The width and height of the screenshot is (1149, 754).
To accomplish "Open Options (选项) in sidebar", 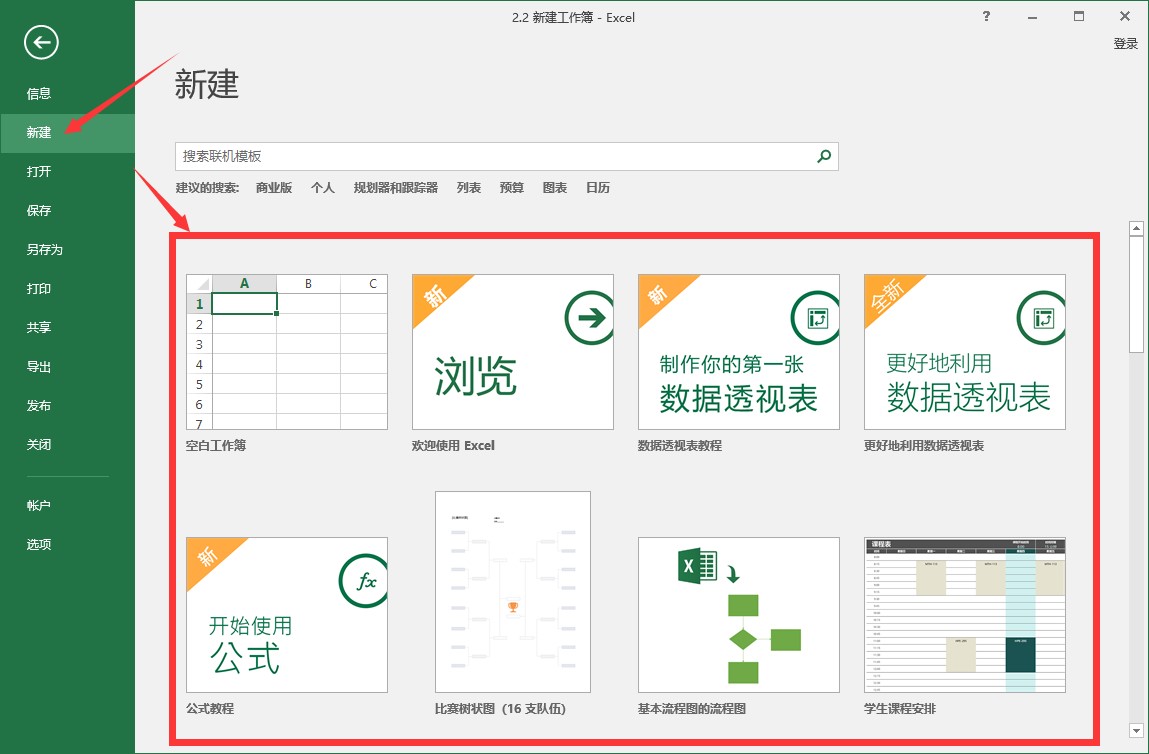I will click(x=39, y=545).
